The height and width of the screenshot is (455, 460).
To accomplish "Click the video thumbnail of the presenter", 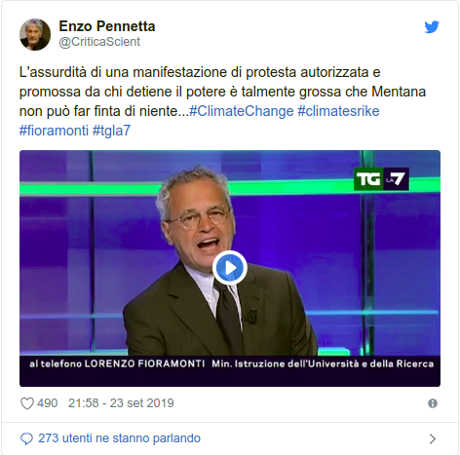I will click(x=230, y=268).
